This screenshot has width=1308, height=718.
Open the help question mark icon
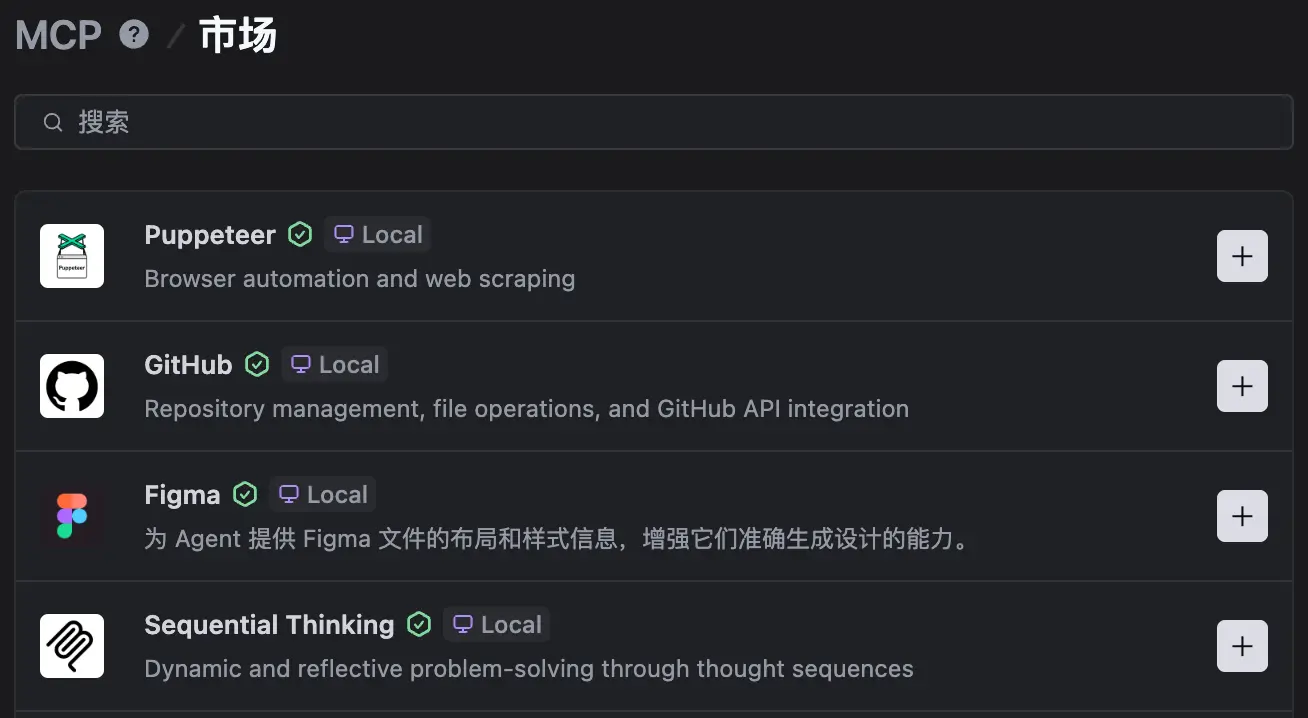(x=134, y=35)
